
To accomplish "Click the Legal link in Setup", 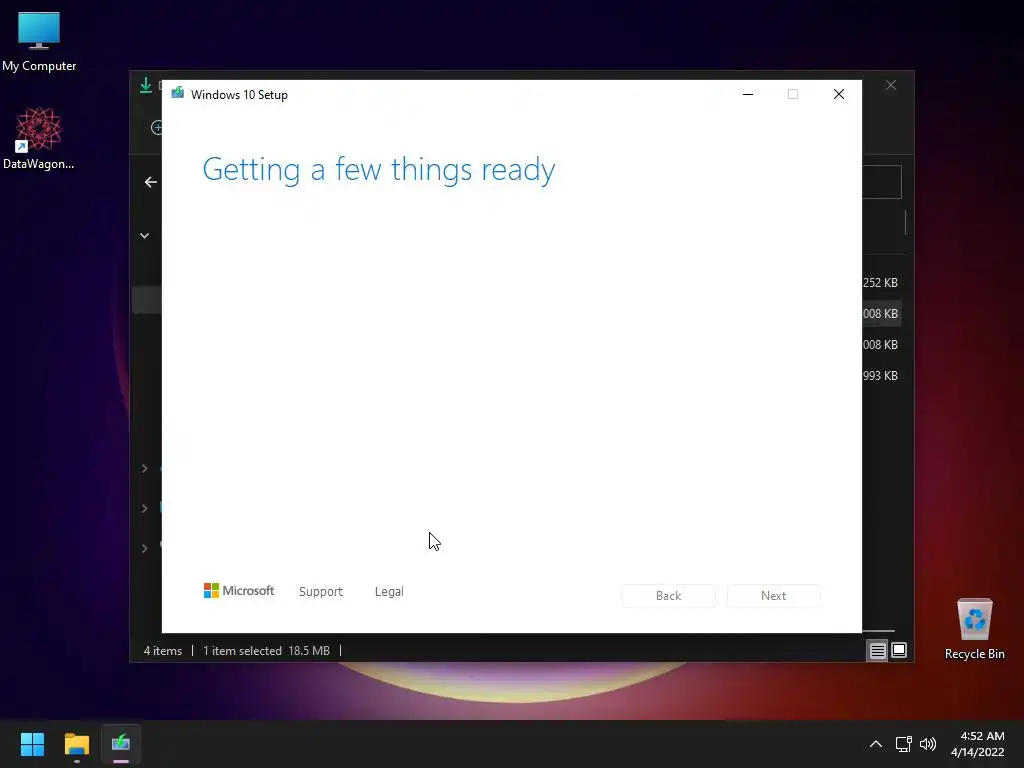I will click(389, 592).
